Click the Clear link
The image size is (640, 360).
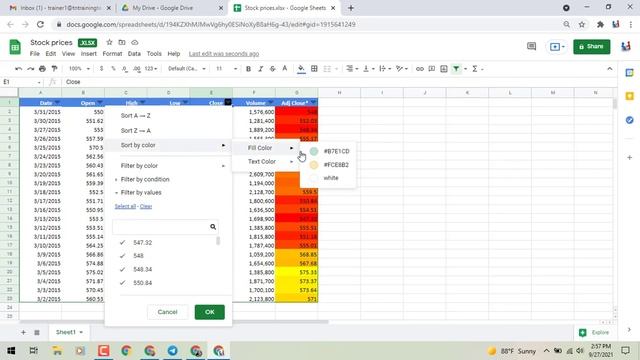pyautogui.click(x=146, y=207)
